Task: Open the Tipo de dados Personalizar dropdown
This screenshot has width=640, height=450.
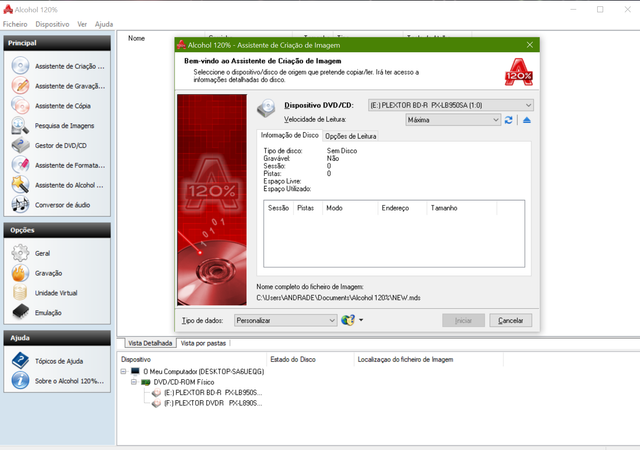Action: [286, 321]
